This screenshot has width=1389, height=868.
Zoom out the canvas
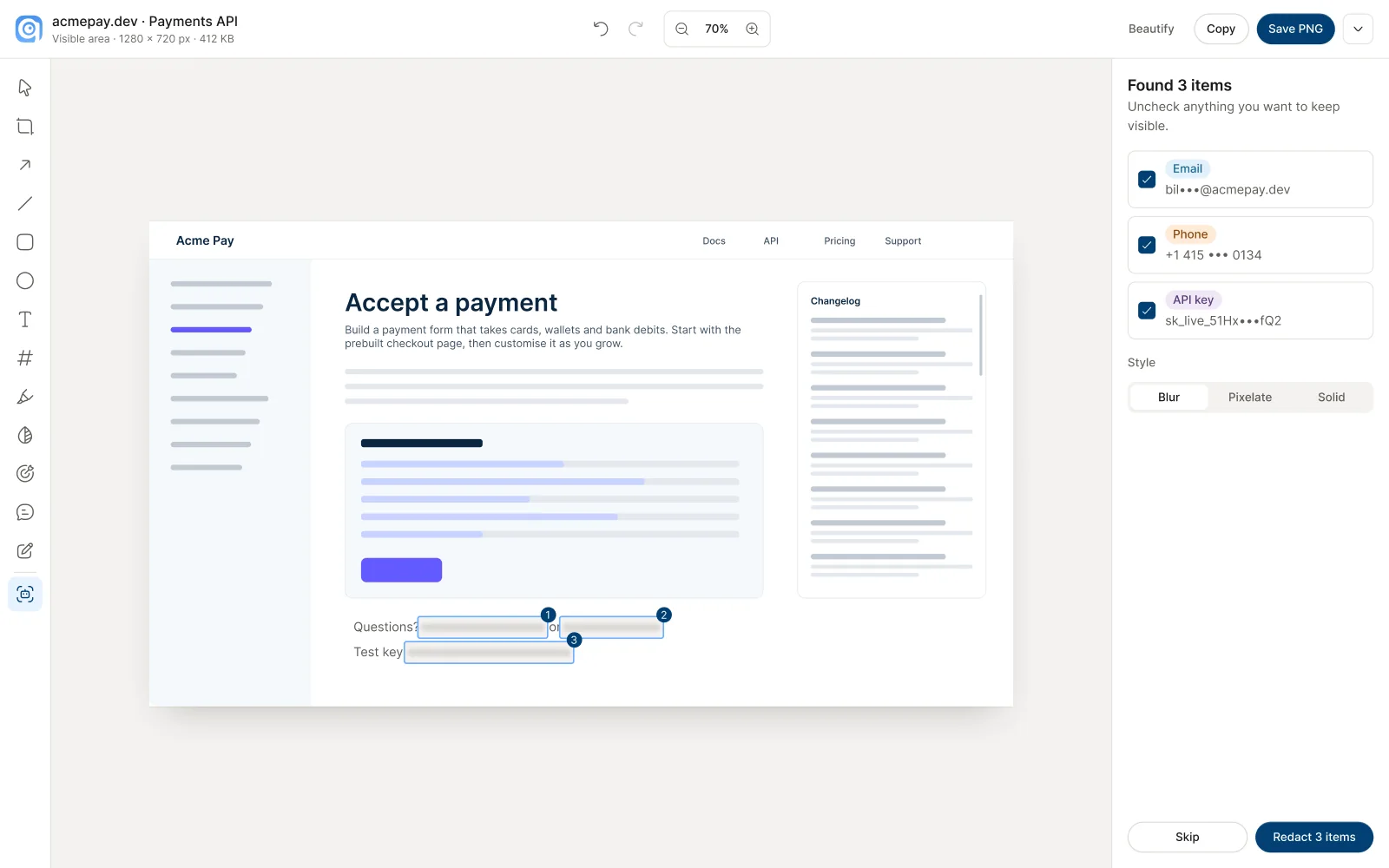pyautogui.click(x=682, y=29)
